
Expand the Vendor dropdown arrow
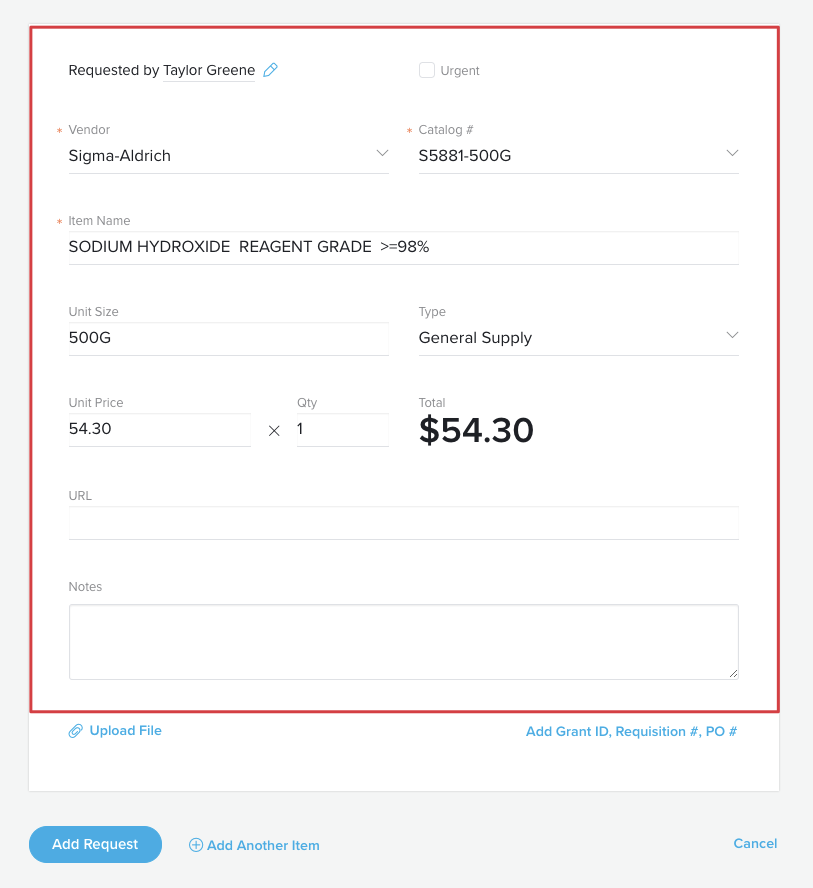(x=382, y=153)
